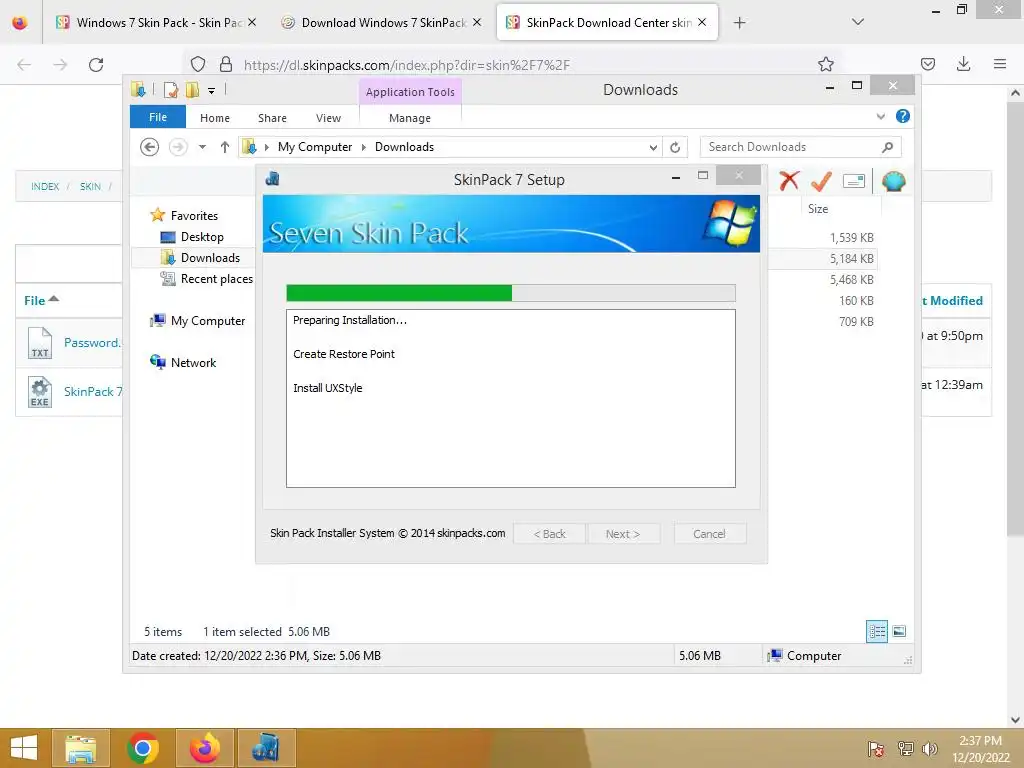
Task: Click the Password file link on webpage
Action: [92, 343]
